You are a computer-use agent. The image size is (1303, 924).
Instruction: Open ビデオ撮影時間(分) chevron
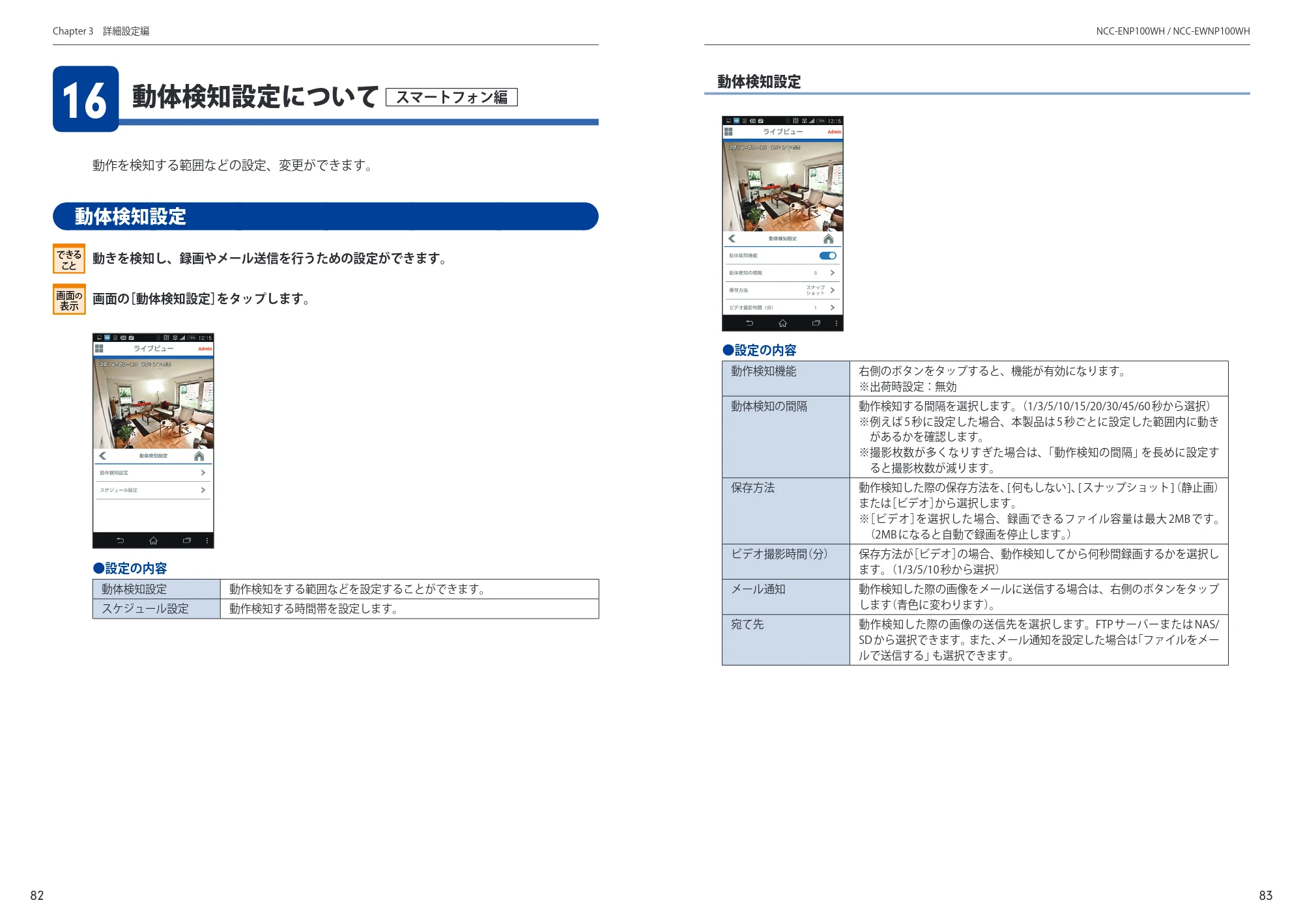click(833, 307)
